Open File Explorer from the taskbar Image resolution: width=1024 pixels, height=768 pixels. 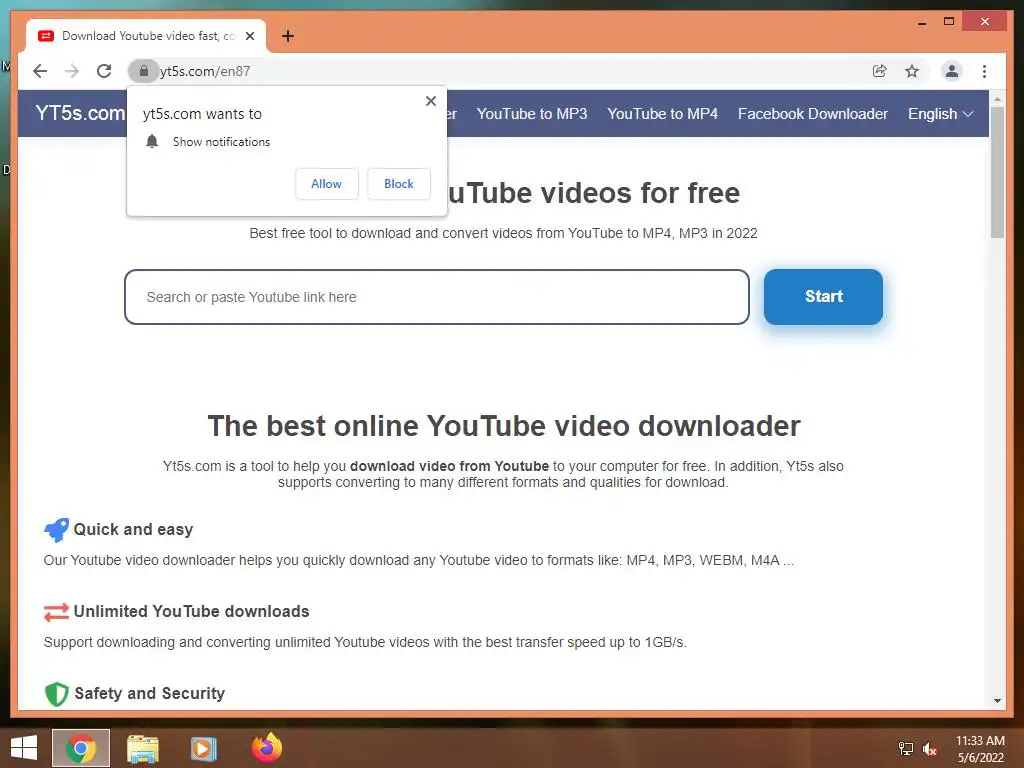pos(142,748)
